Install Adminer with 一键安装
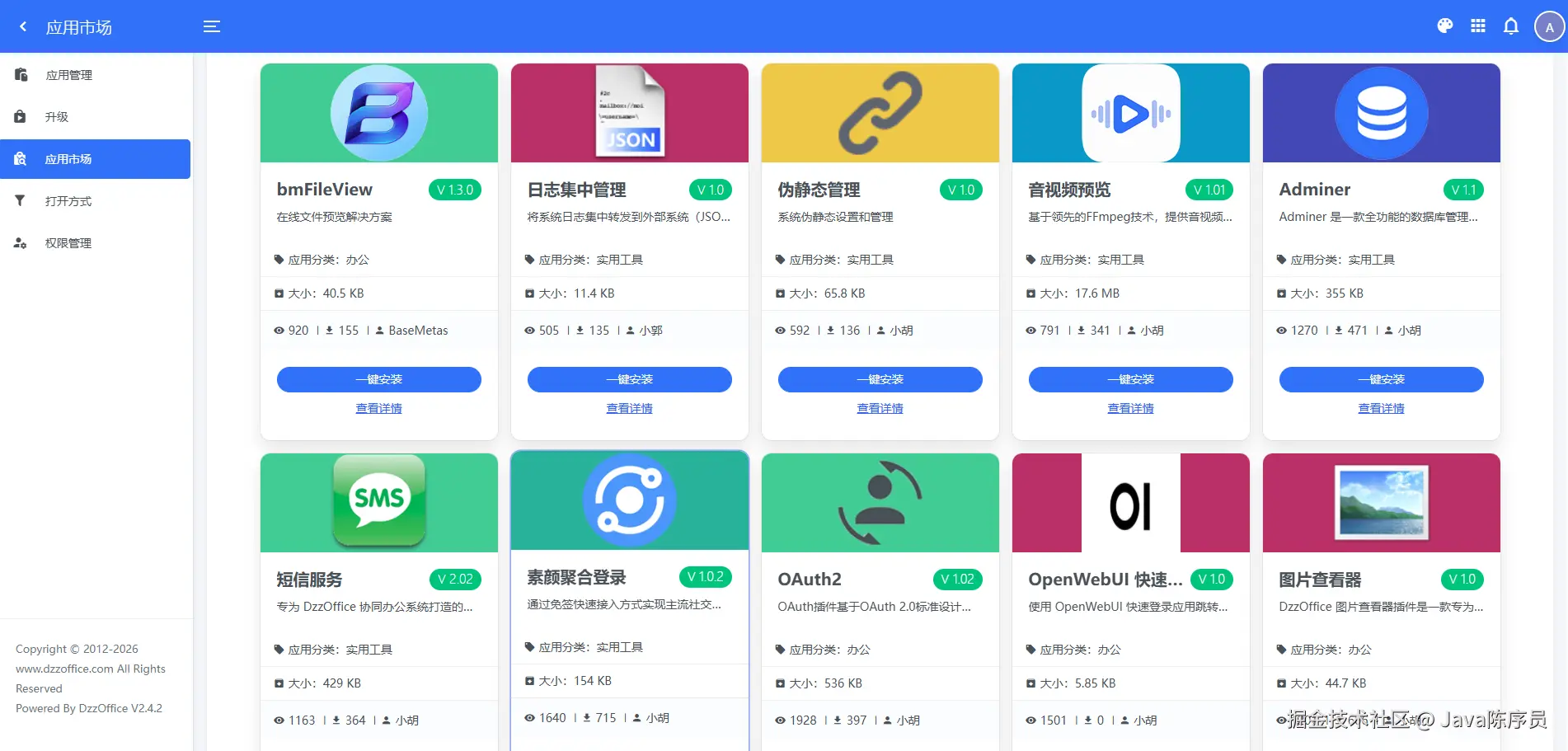The width and height of the screenshot is (1568, 751). click(1382, 379)
